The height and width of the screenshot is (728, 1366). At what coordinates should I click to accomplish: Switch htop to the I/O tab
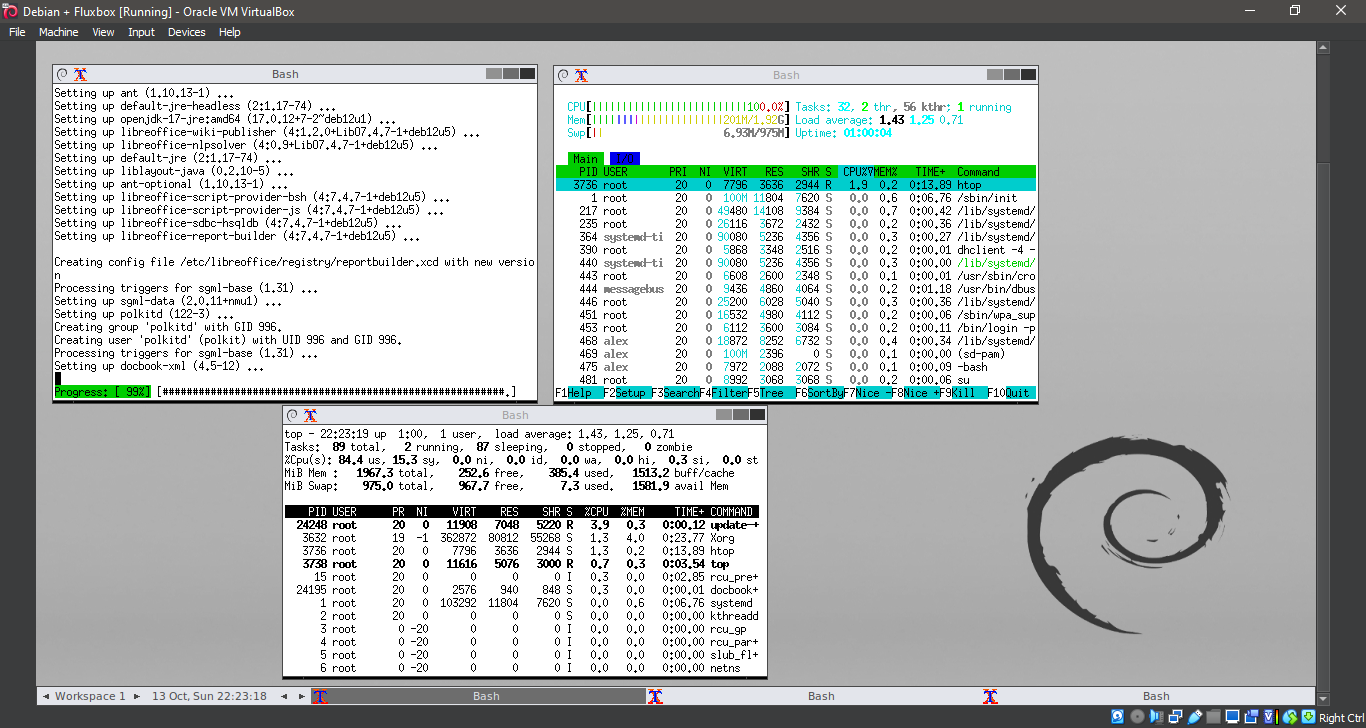coord(624,158)
